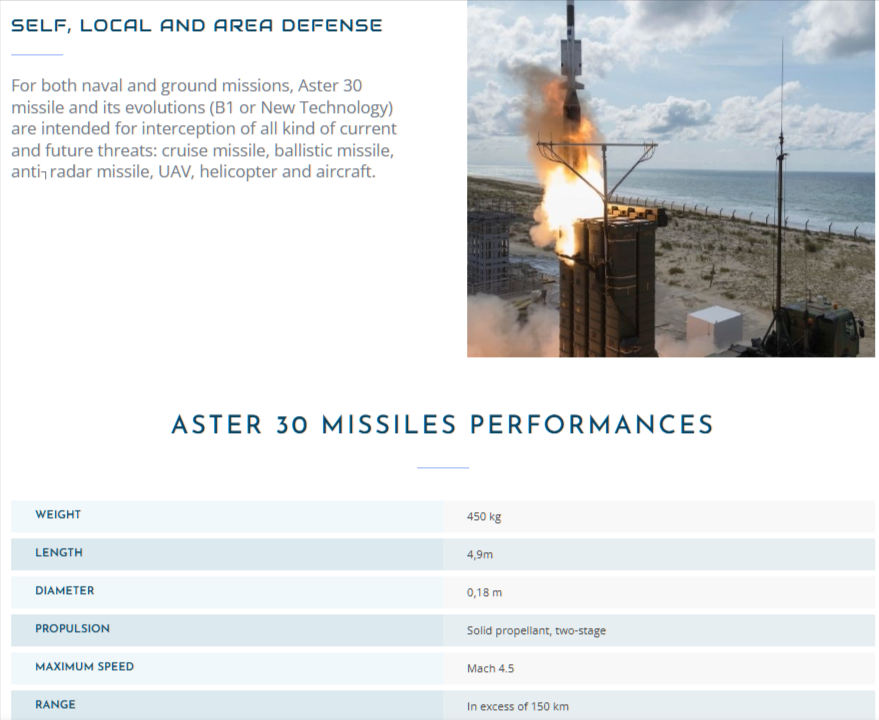This screenshot has height=720, width=879.
Task: Click the Aster missile launch photo
Action: (670, 178)
